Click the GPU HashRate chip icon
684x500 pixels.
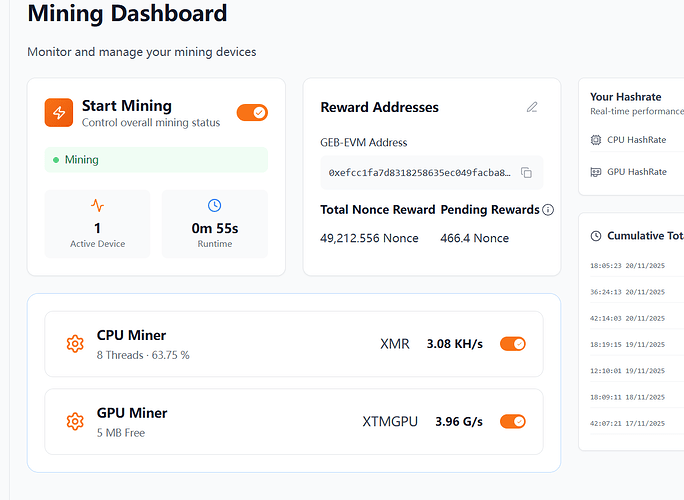[x=596, y=172]
